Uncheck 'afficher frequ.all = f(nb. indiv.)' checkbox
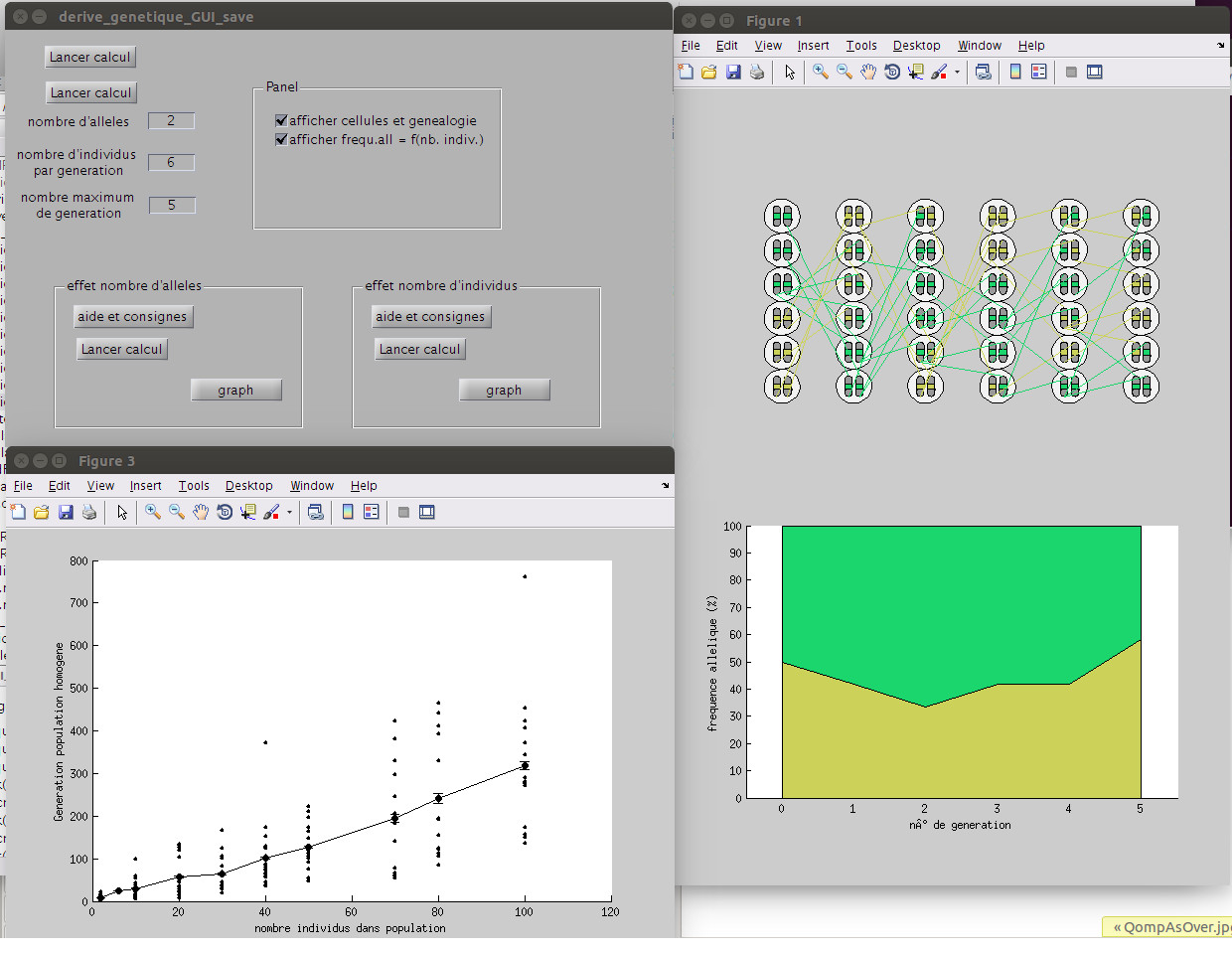The image size is (1232, 954). tap(281, 139)
